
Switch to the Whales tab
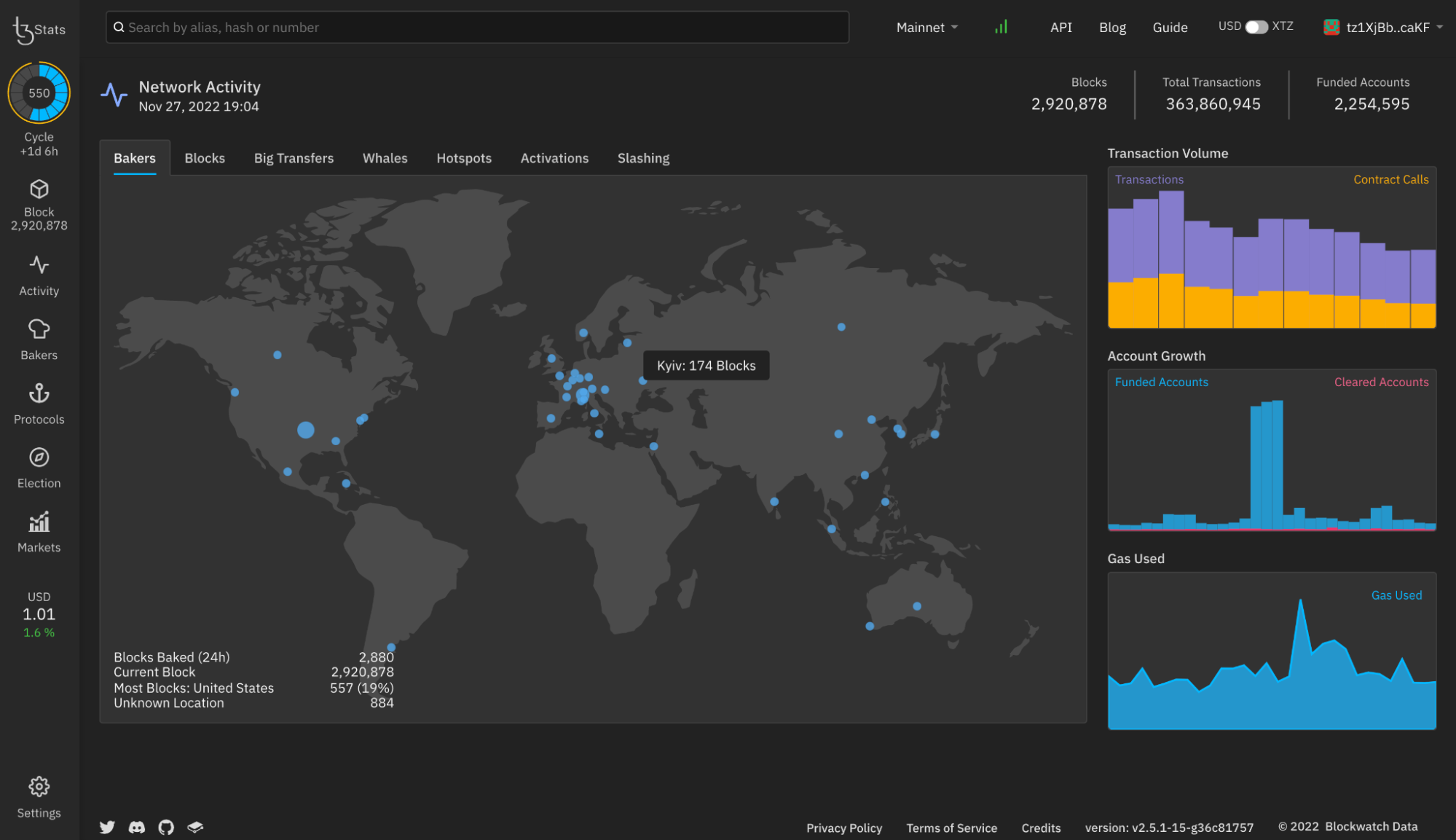pyautogui.click(x=385, y=158)
